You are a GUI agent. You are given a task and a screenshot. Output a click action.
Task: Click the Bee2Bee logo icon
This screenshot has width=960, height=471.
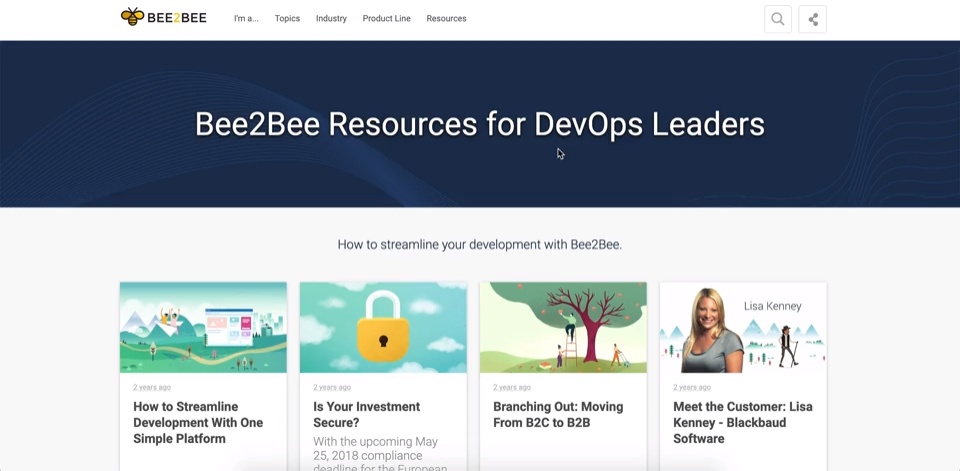[132, 17]
